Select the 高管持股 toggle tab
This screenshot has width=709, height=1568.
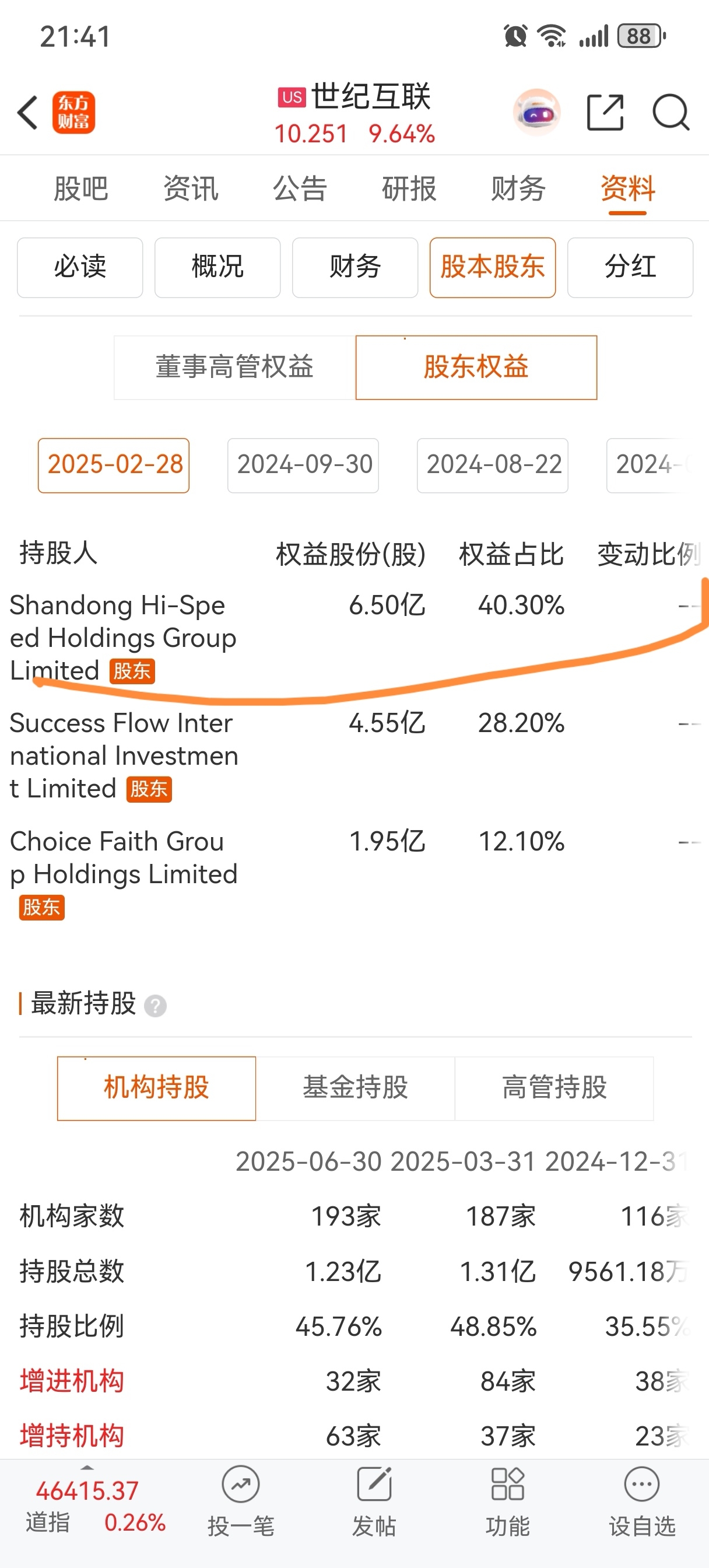click(554, 1088)
